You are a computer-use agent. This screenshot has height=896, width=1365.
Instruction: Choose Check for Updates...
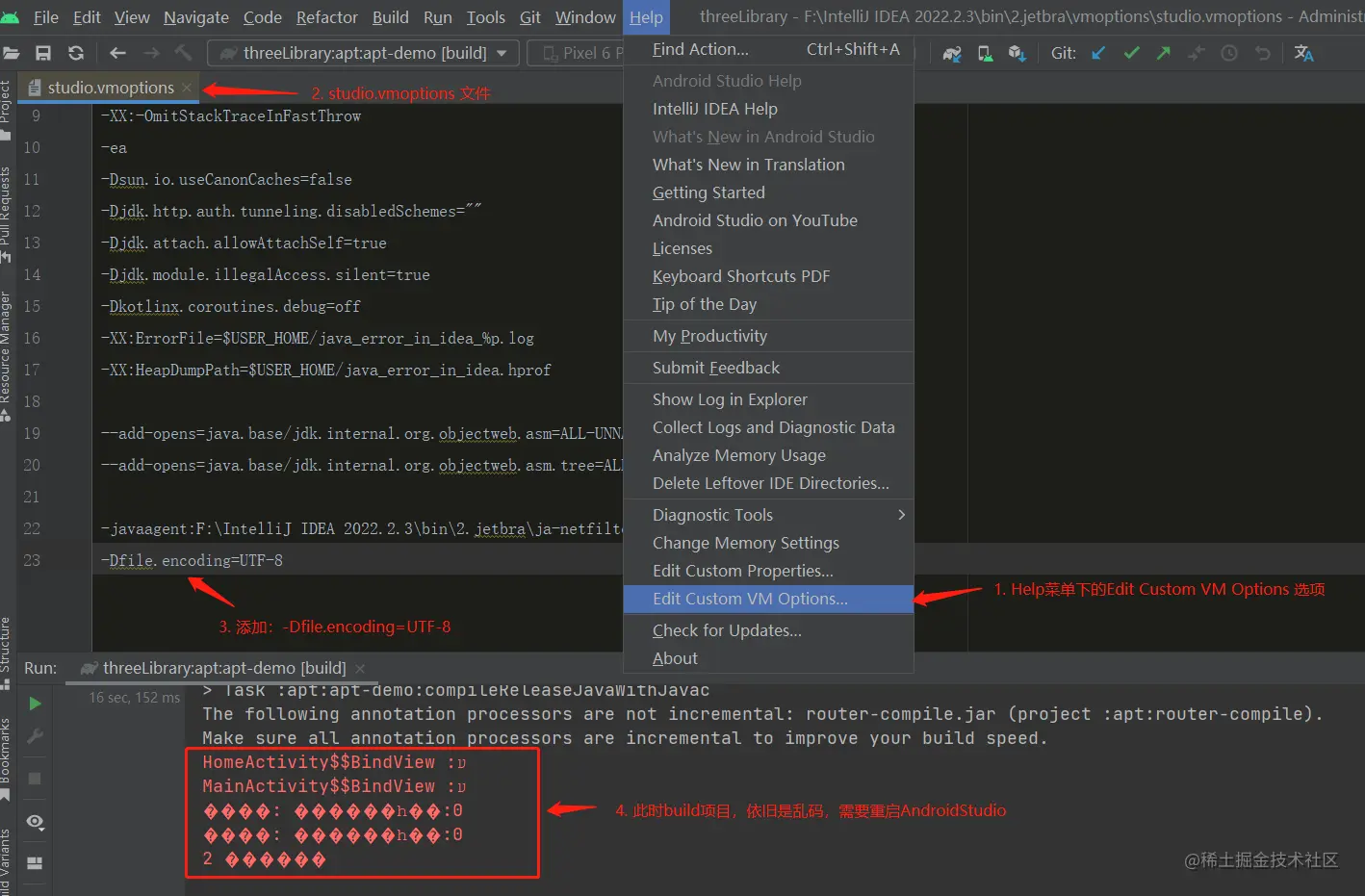tap(768, 630)
